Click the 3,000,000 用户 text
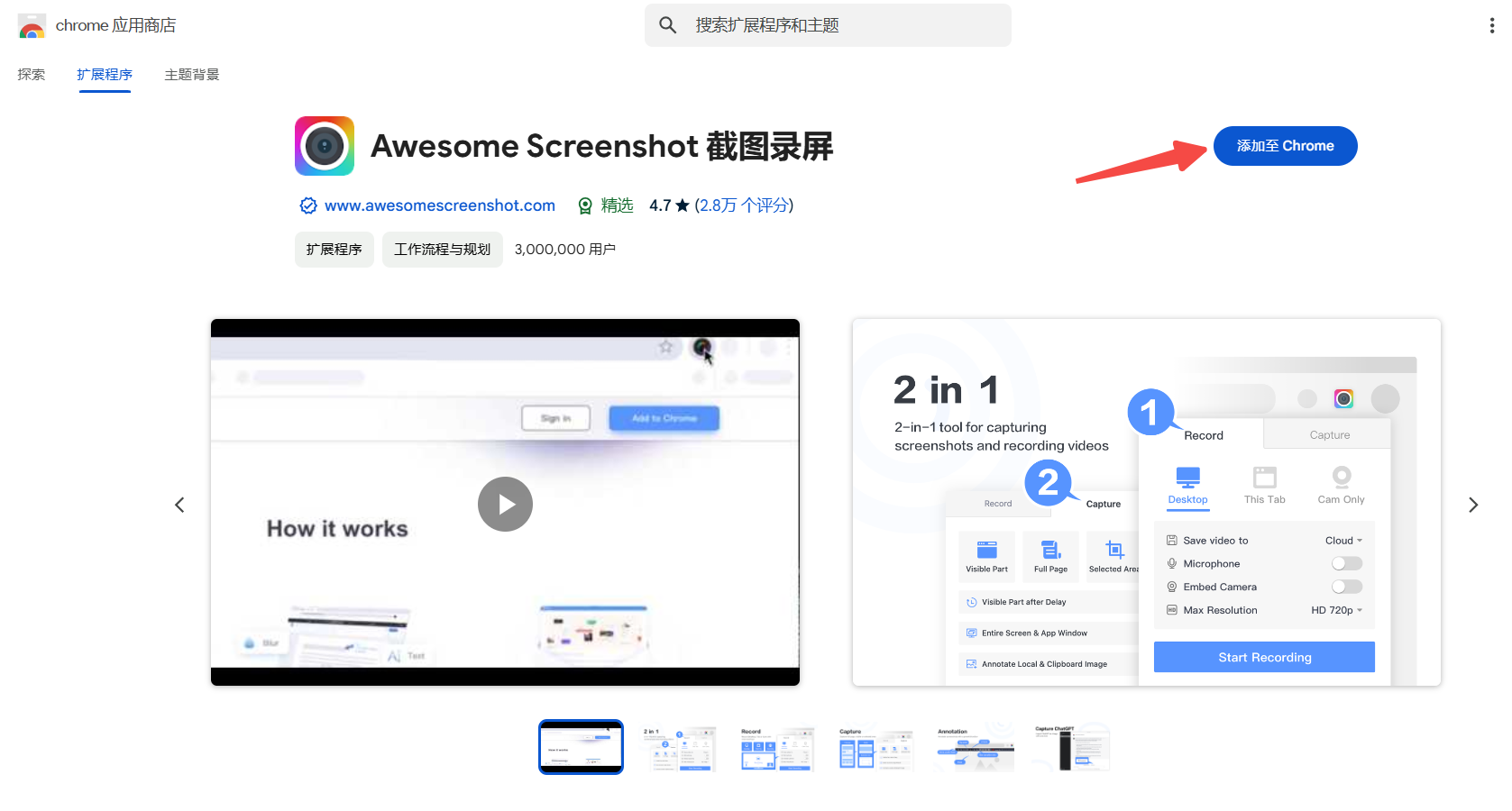This screenshot has height=811, width=1512. [x=565, y=250]
